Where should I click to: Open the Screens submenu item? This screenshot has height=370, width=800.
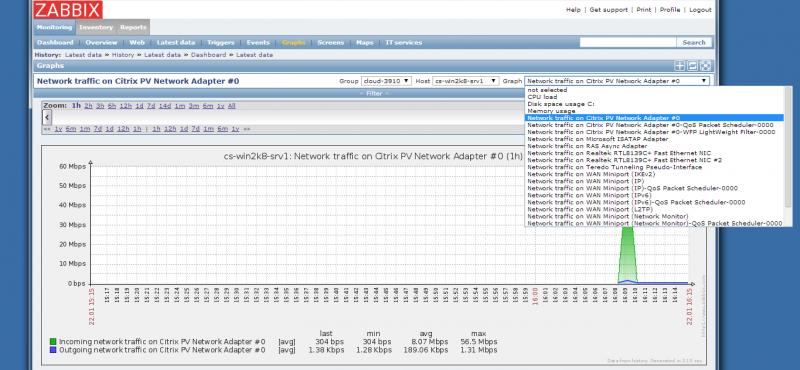(x=331, y=43)
